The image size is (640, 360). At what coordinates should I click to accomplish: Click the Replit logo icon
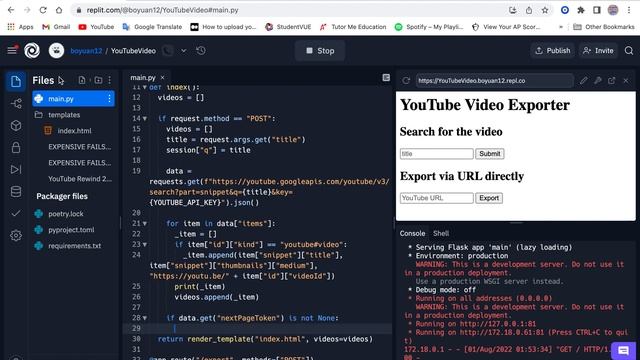point(32,51)
